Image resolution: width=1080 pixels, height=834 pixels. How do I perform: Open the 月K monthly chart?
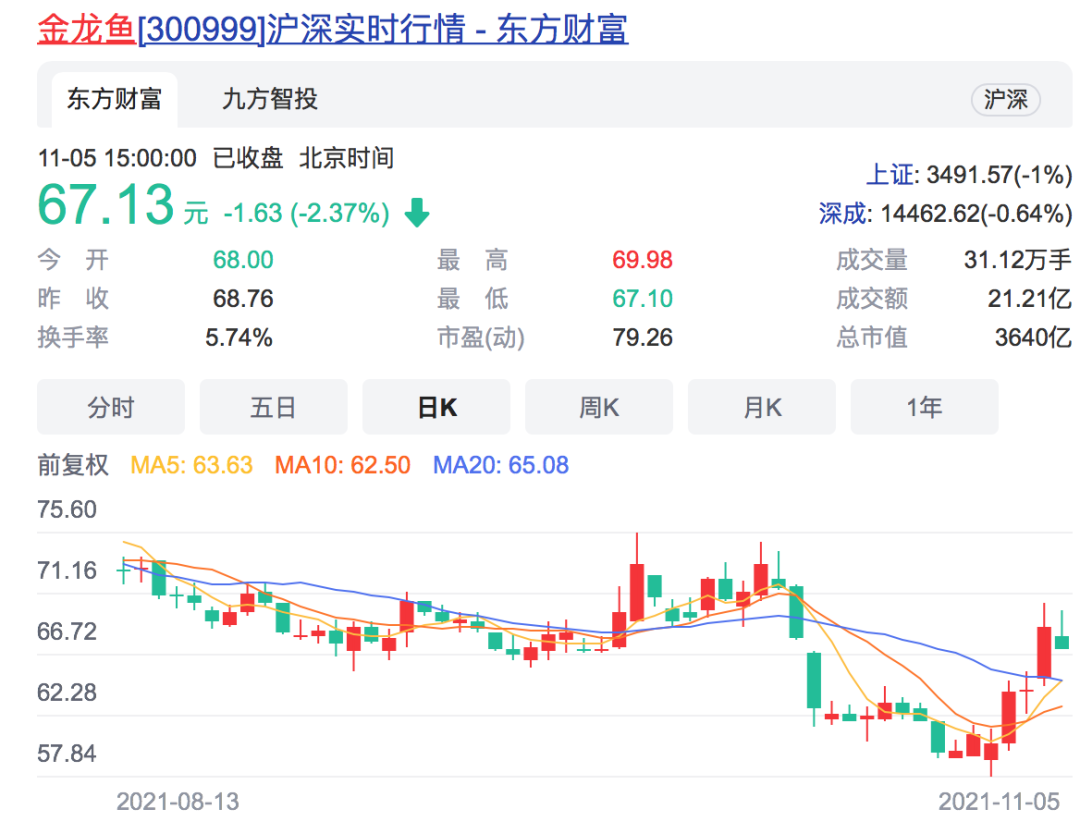(762, 407)
